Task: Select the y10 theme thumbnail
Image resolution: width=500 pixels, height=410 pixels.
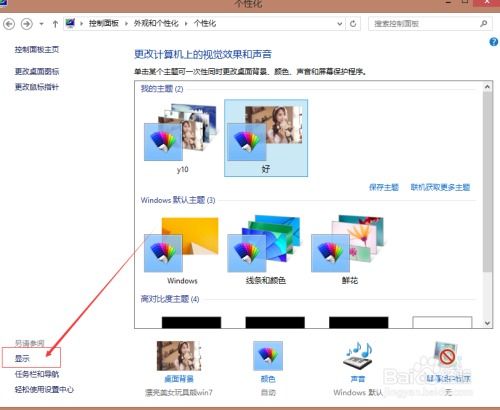Action: [x=182, y=137]
